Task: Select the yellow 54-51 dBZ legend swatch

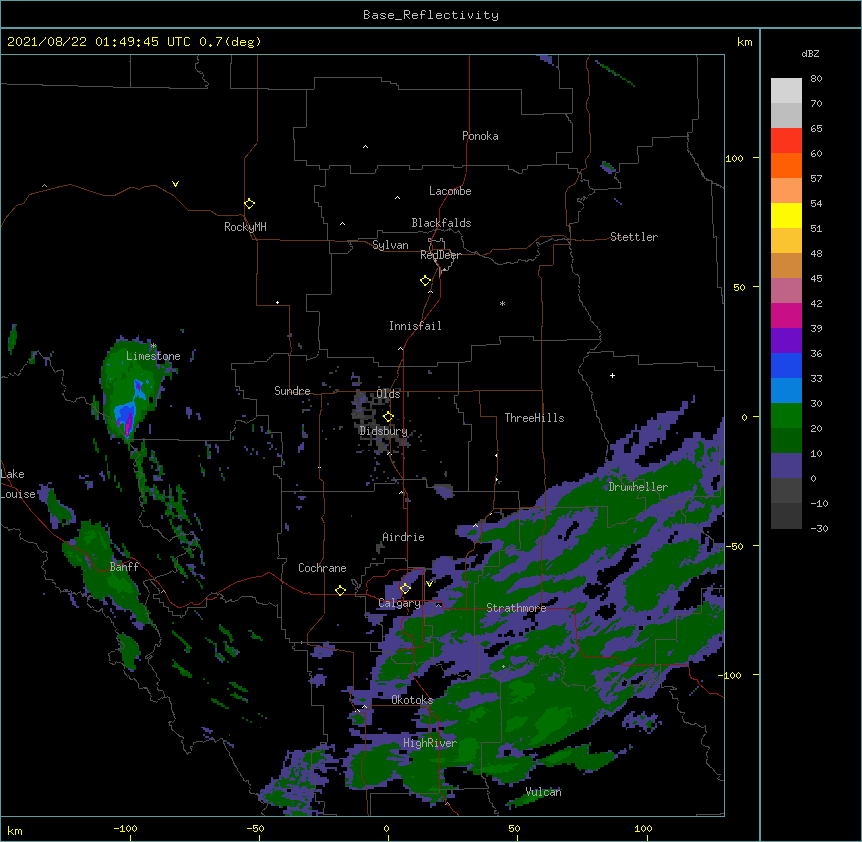Action: coord(786,215)
